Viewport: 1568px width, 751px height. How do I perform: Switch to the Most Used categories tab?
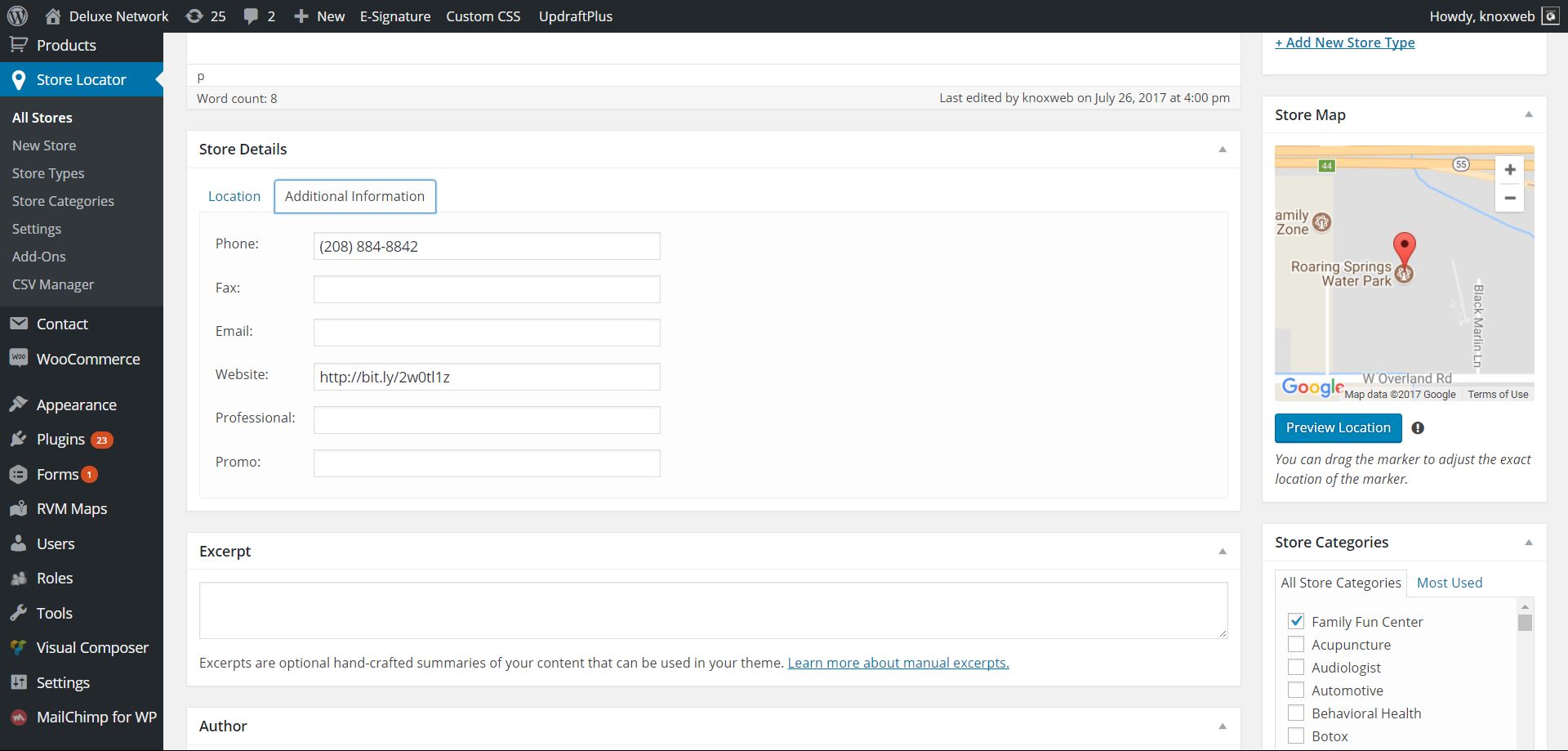coord(1449,583)
